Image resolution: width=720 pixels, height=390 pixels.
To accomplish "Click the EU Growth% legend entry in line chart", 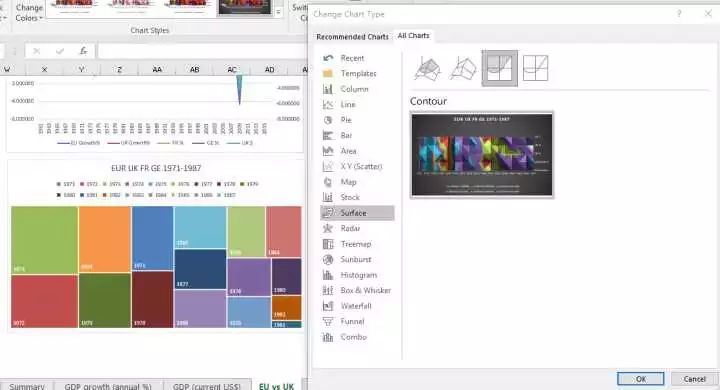I will pos(78,143).
